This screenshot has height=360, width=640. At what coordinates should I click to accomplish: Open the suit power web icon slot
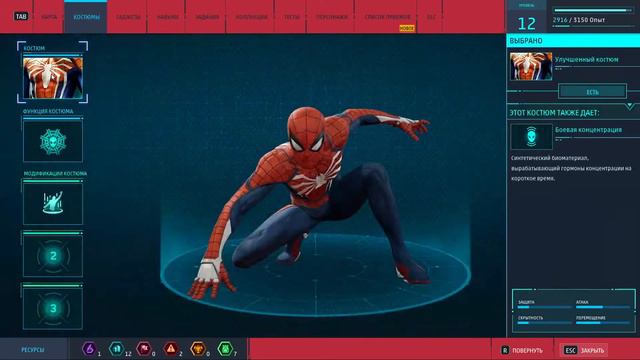point(53,142)
